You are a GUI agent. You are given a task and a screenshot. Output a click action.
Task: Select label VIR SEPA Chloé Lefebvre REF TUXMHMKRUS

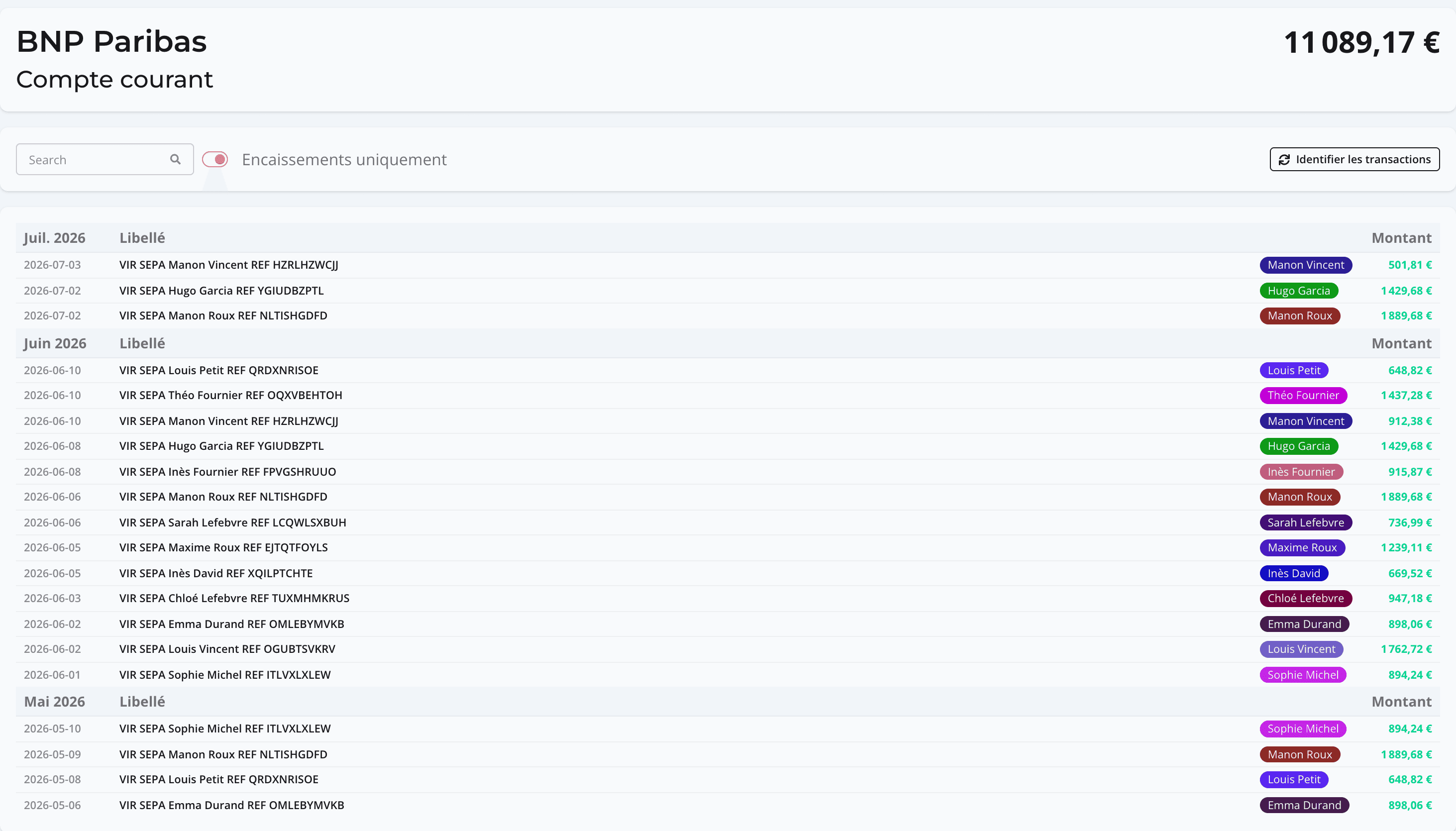tap(234, 599)
